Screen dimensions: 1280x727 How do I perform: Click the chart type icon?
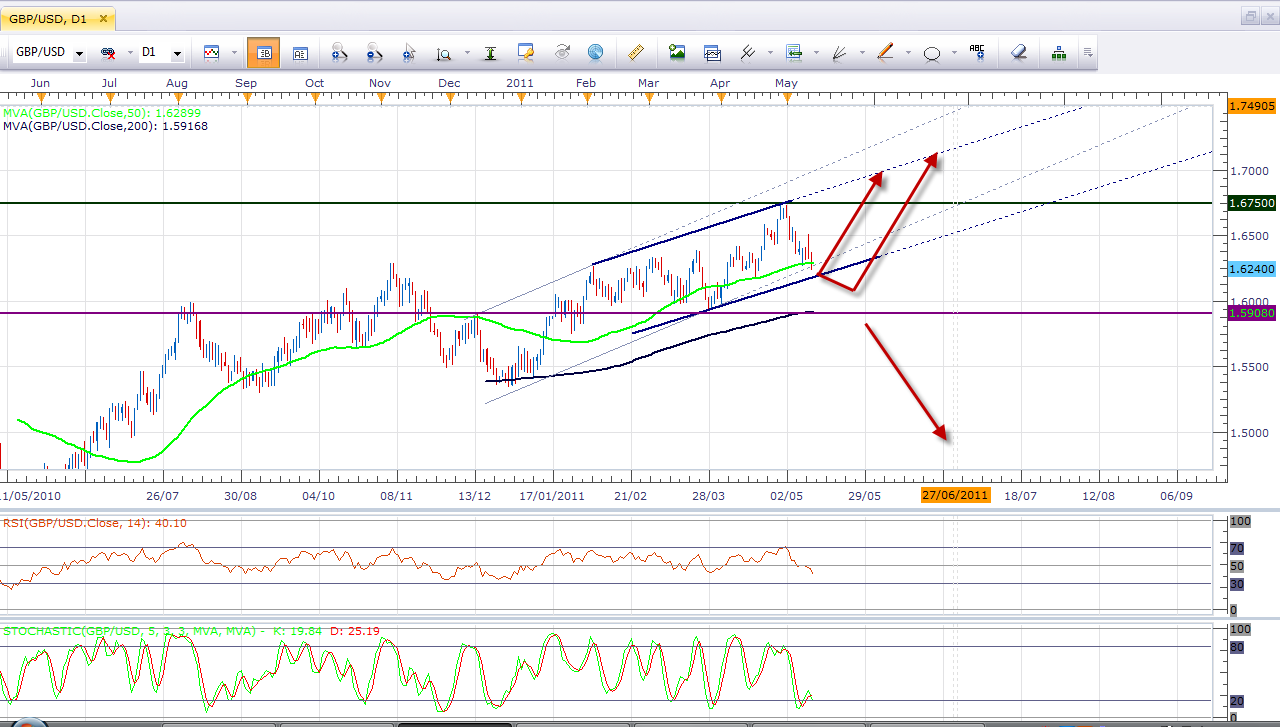212,52
